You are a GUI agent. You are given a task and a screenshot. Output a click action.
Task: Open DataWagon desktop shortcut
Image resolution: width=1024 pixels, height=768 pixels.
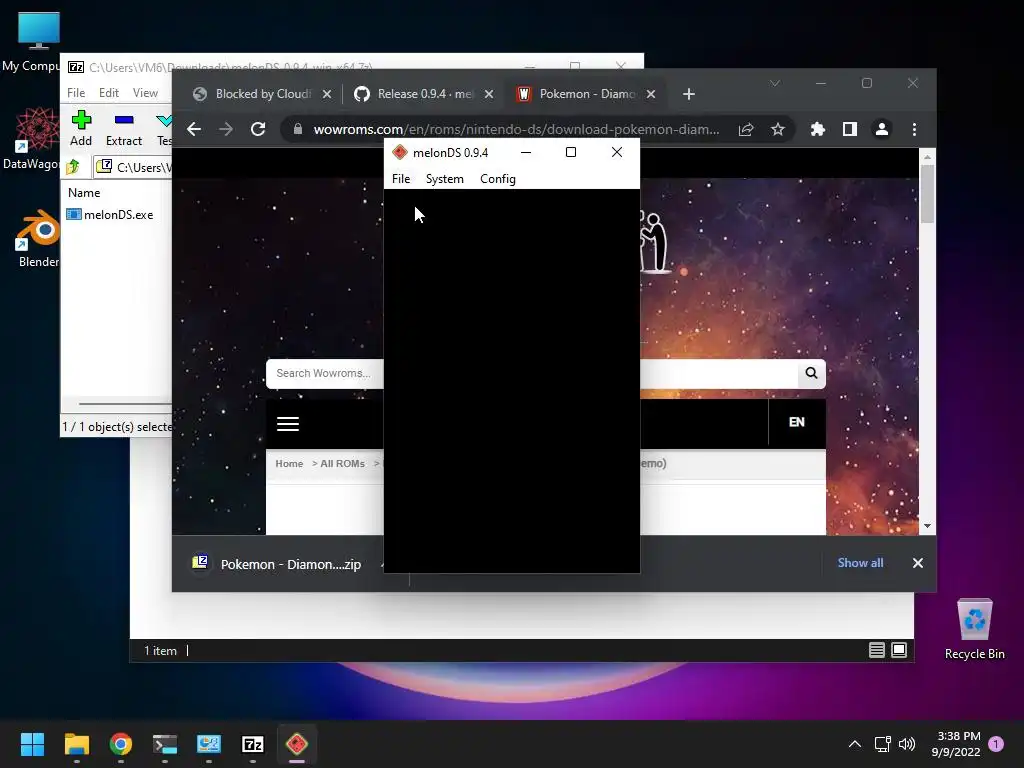(x=33, y=138)
